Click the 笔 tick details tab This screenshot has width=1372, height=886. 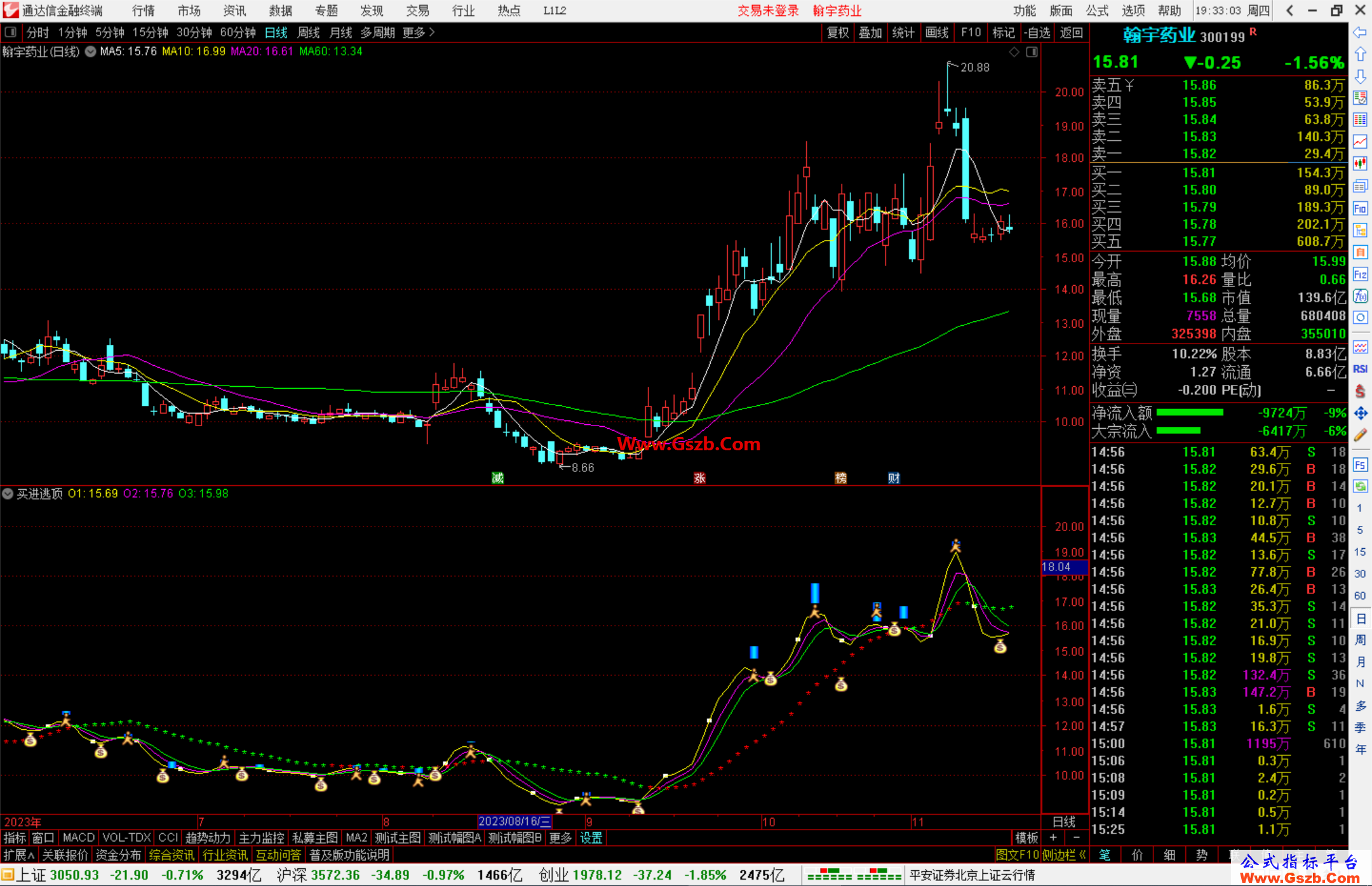[x=1105, y=855]
